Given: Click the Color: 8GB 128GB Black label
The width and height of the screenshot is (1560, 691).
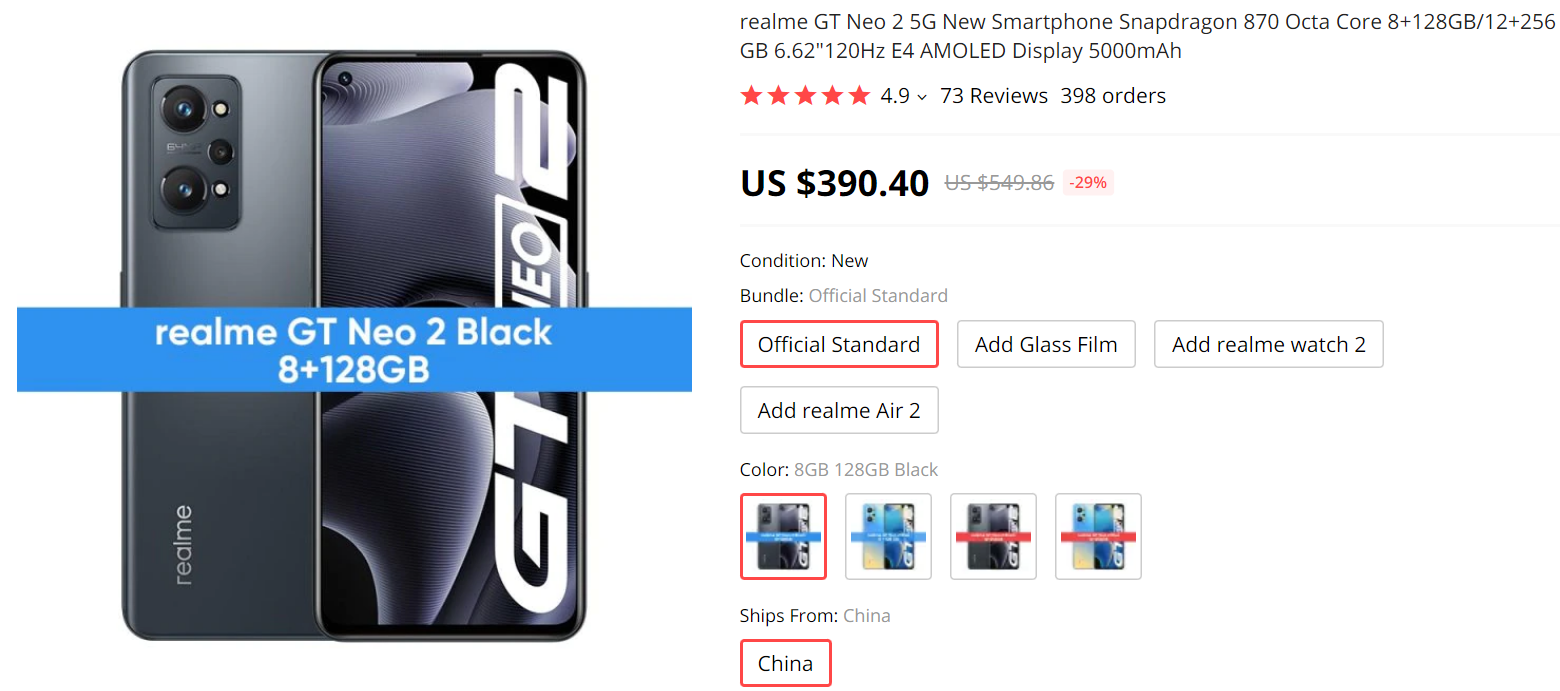Looking at the screenshot, I should click(839, 470).
